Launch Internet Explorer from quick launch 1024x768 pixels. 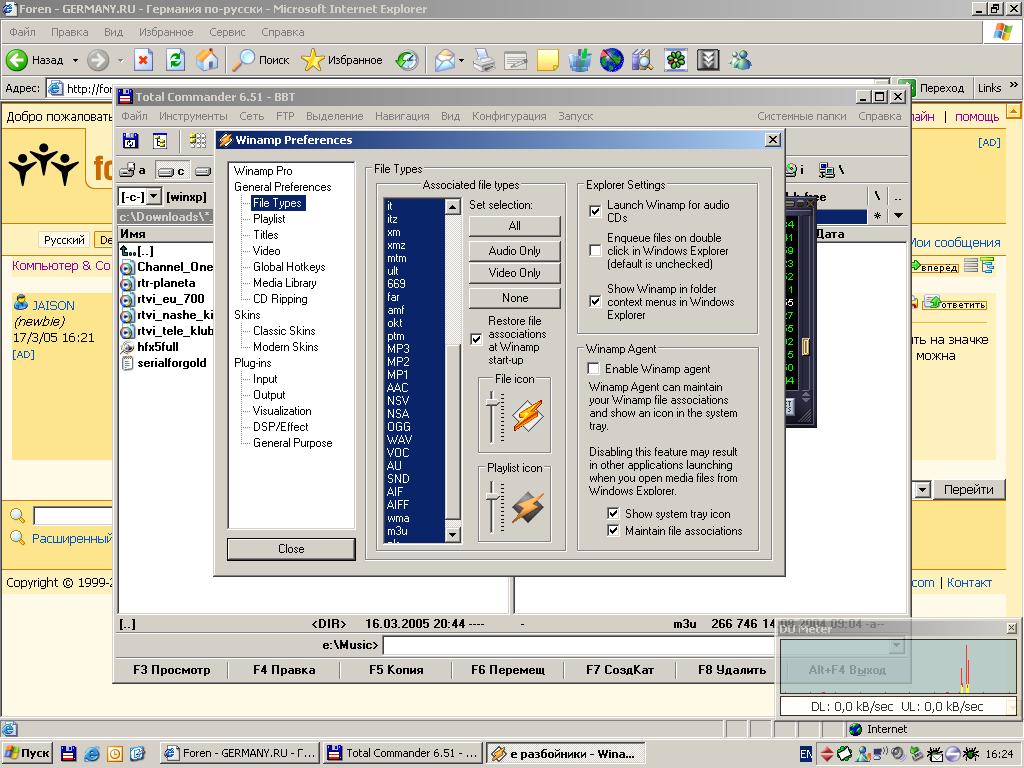click(91, 754)
